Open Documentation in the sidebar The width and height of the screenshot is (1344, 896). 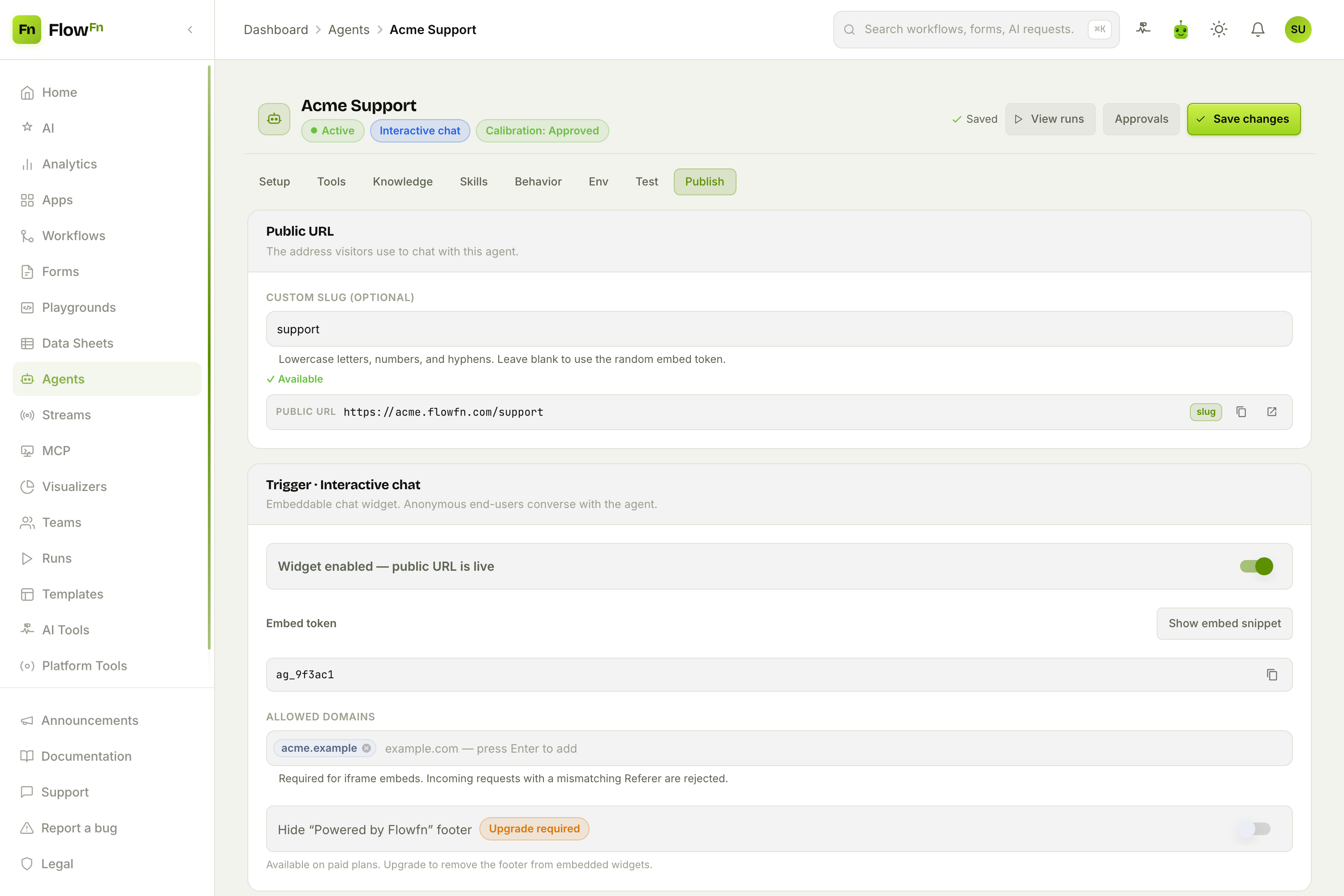[107, 756]
